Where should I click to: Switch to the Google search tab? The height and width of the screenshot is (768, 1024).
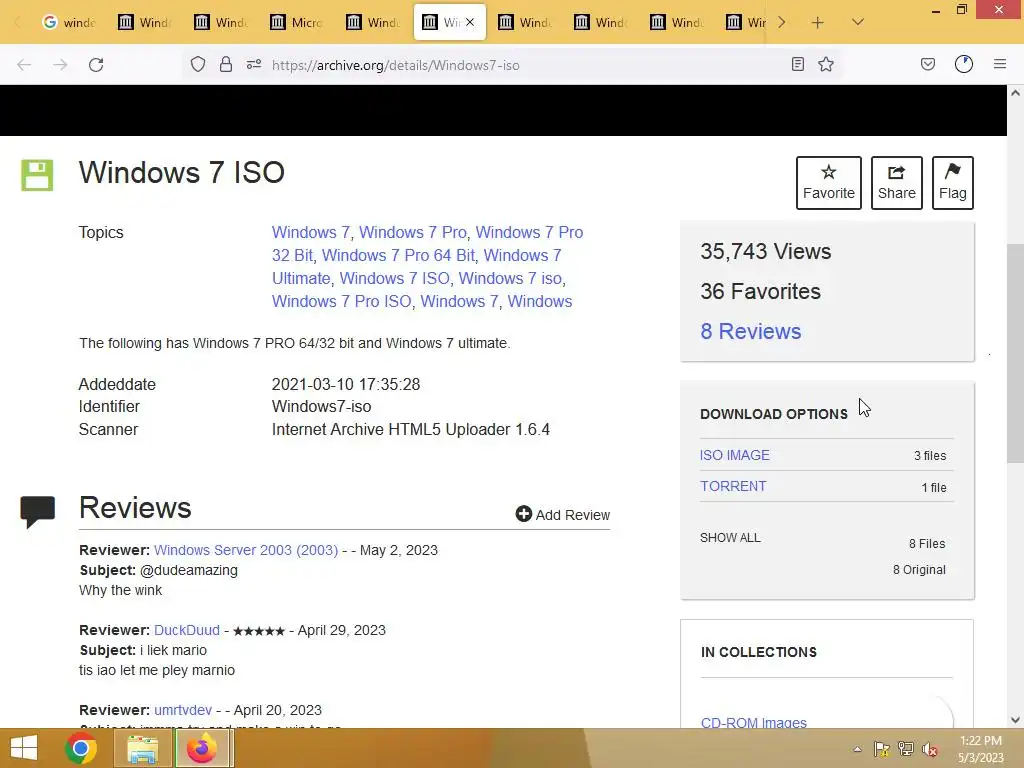tap(69, 22)
